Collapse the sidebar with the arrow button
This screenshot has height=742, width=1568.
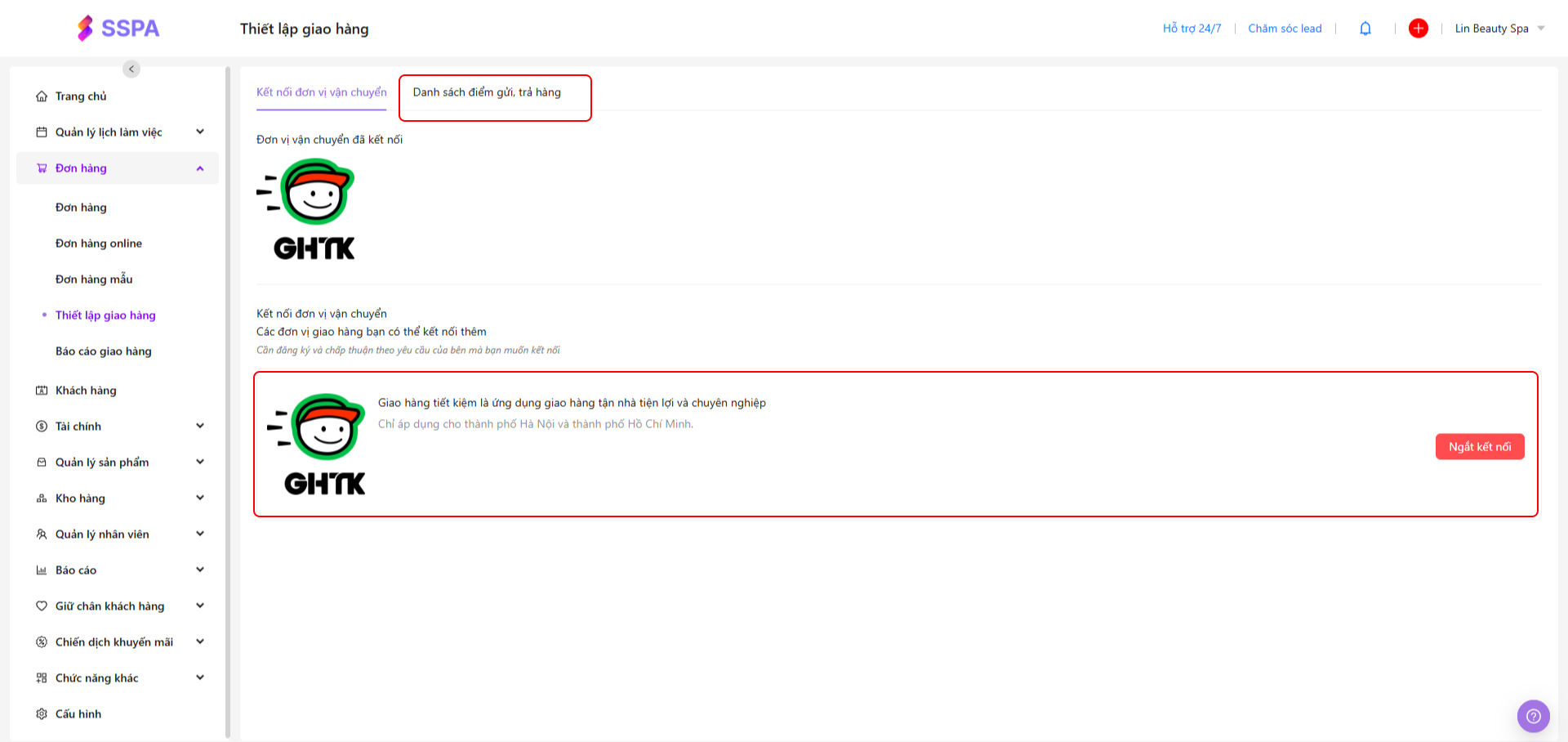coord(131,69)
